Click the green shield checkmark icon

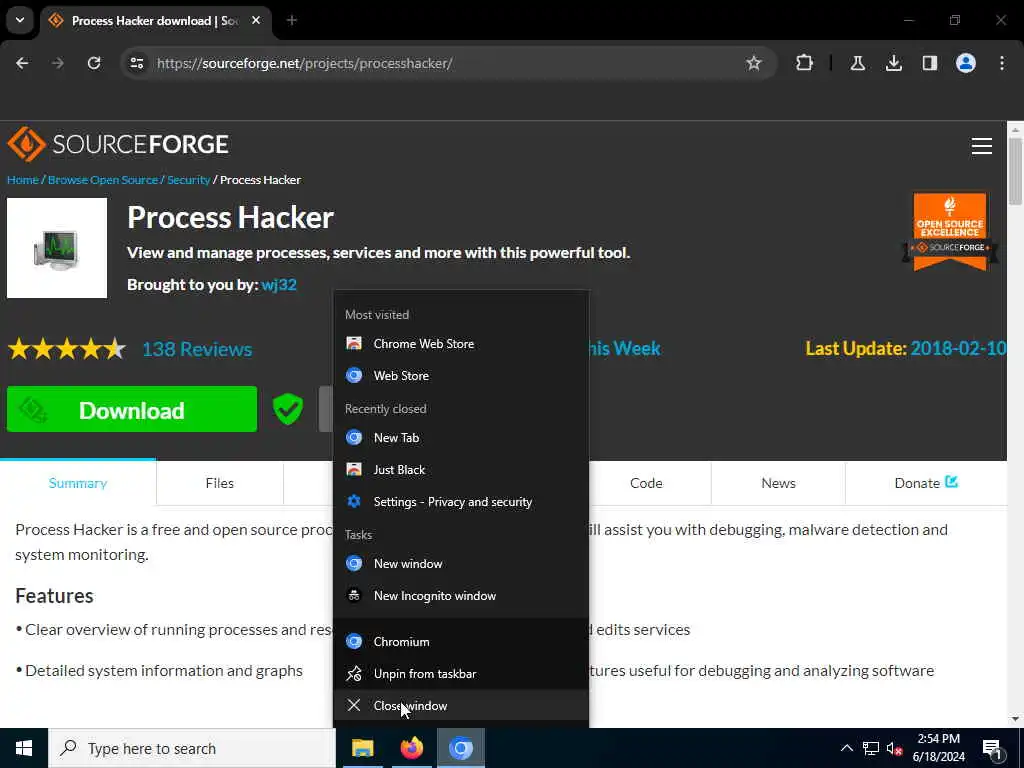287,409
